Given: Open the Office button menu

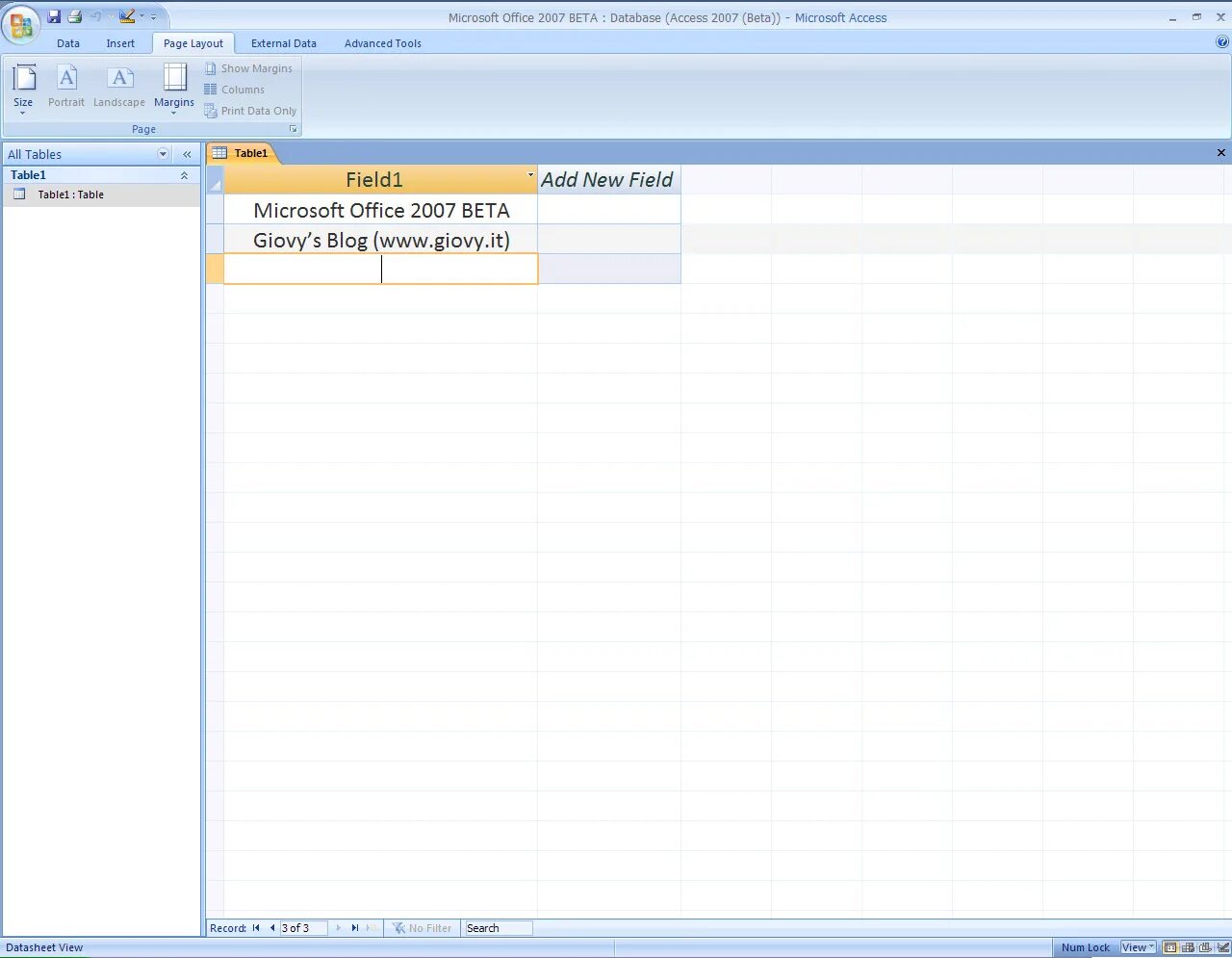Looking at the screenshot, I should coord(21,25).
